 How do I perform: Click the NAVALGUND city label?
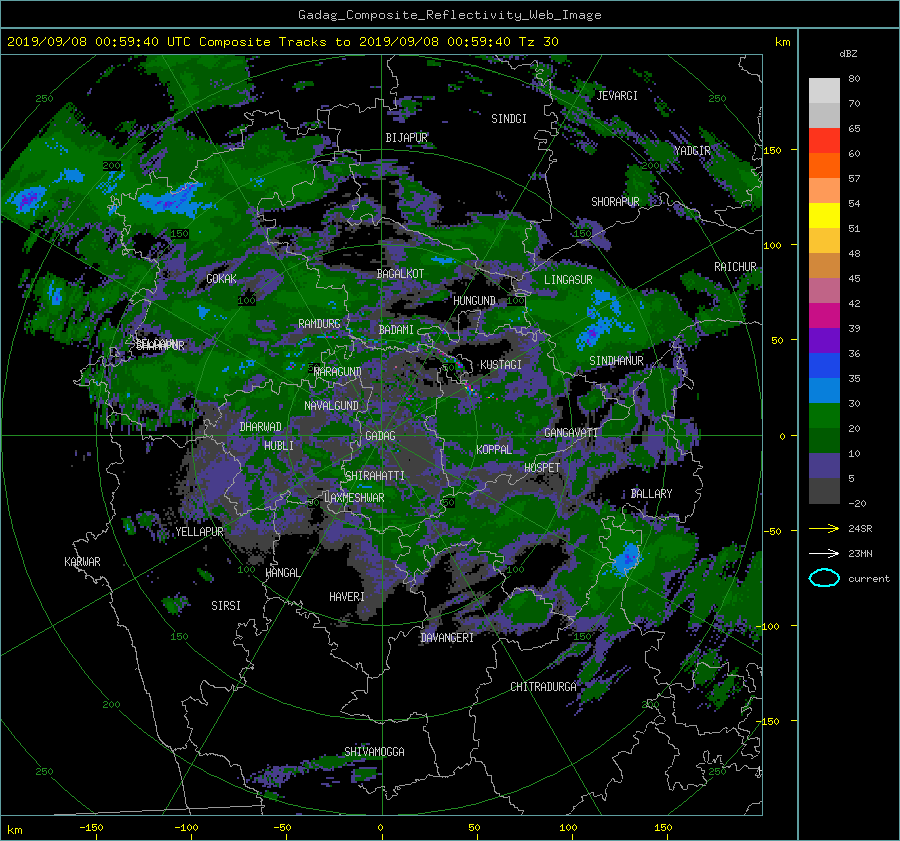[331, 406]
